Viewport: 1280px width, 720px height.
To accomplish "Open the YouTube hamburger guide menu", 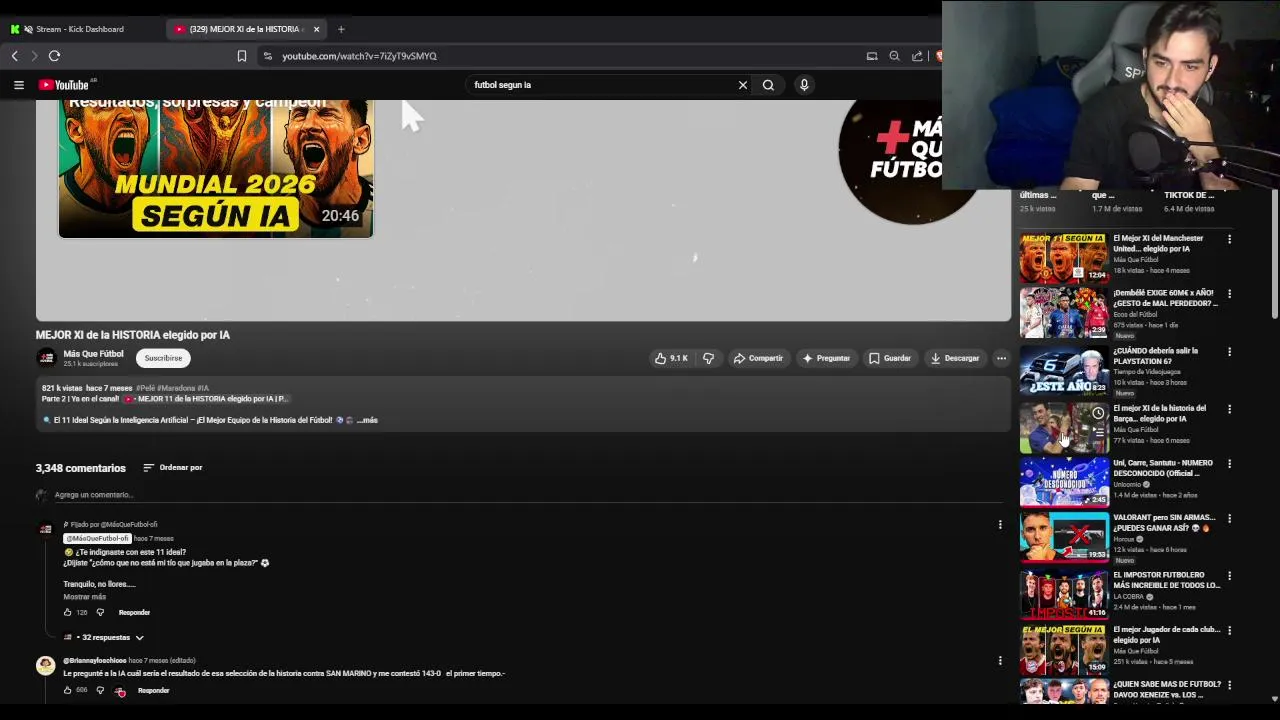I will [18, 85].
